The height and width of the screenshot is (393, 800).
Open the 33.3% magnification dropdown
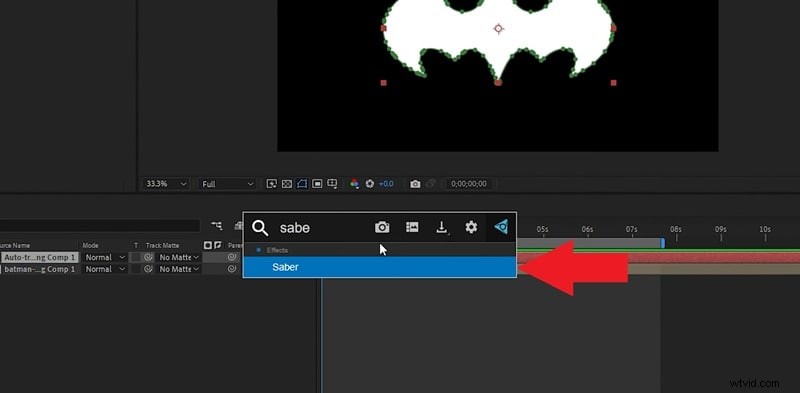166,184
